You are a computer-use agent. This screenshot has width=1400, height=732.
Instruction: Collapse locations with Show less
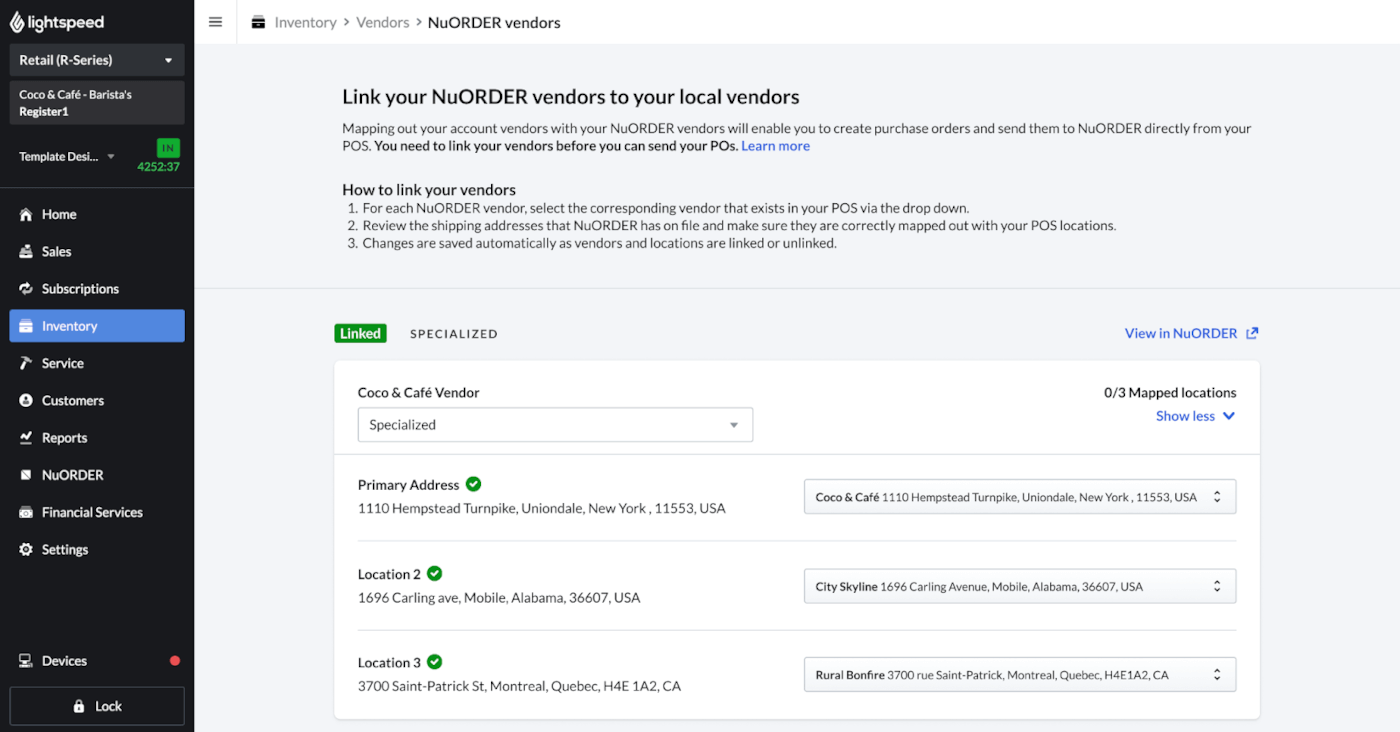click(x=1196, y=416)
